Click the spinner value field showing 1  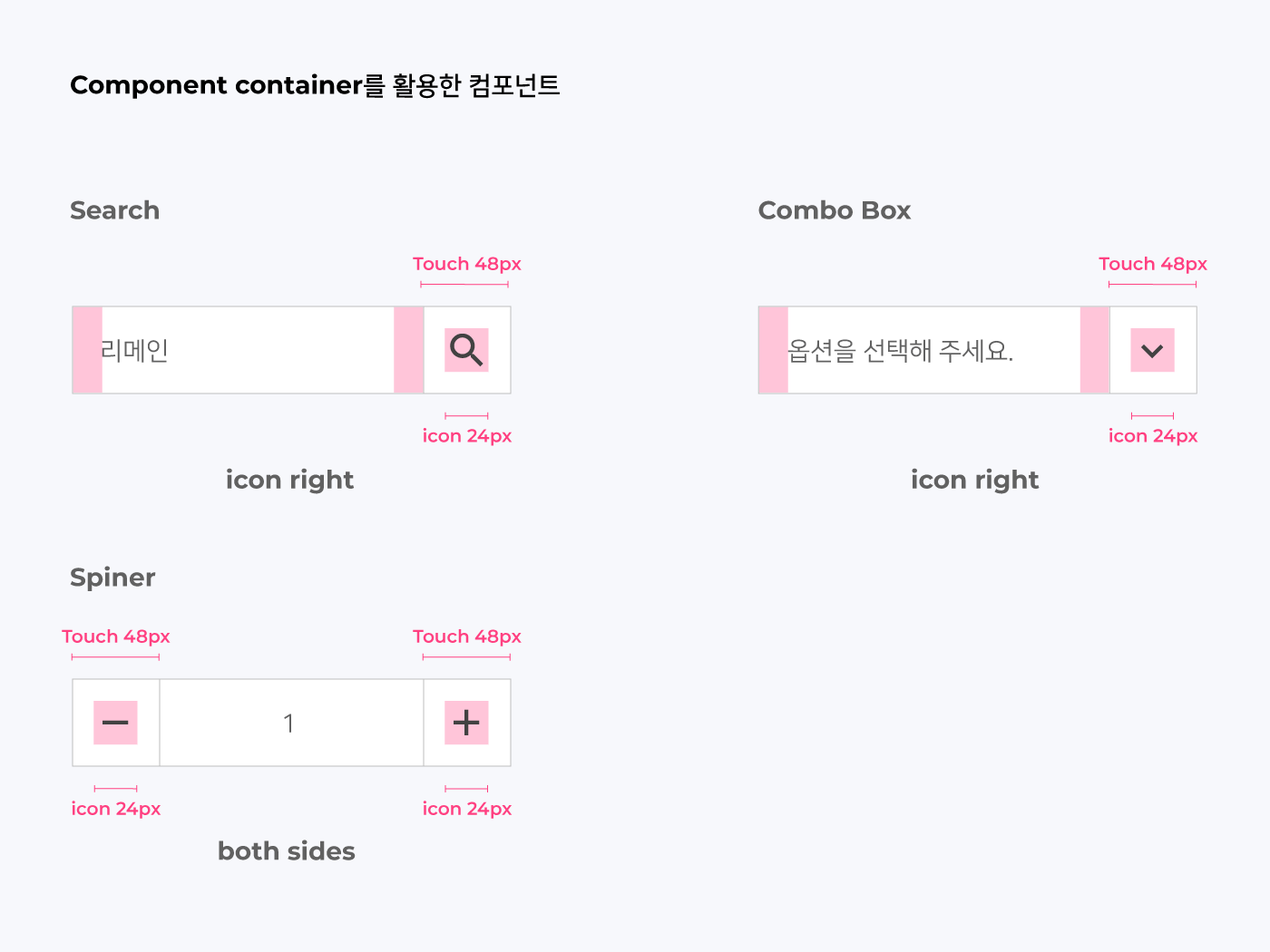tap(291, 723)
